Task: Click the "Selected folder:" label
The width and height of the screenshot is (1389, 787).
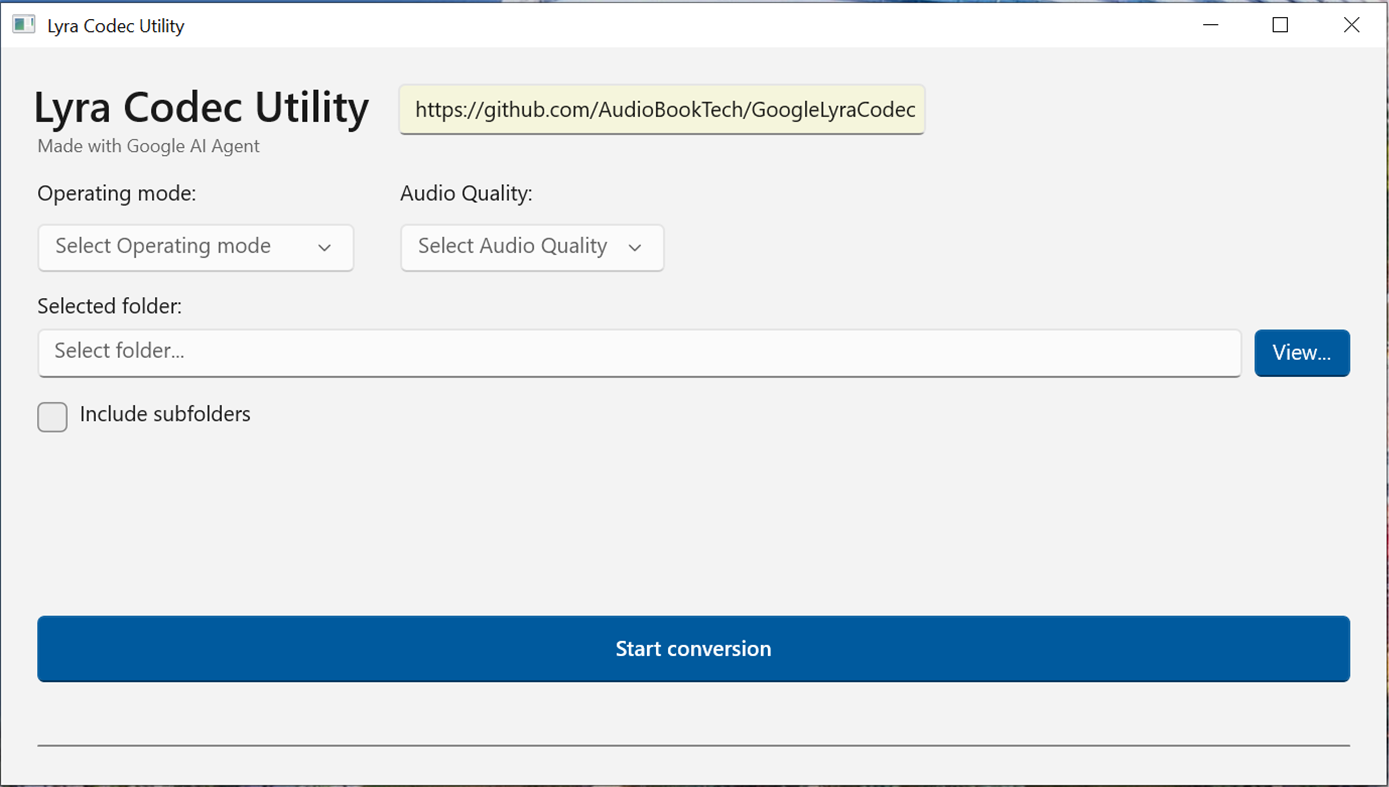Action: (x=110, y=306)
